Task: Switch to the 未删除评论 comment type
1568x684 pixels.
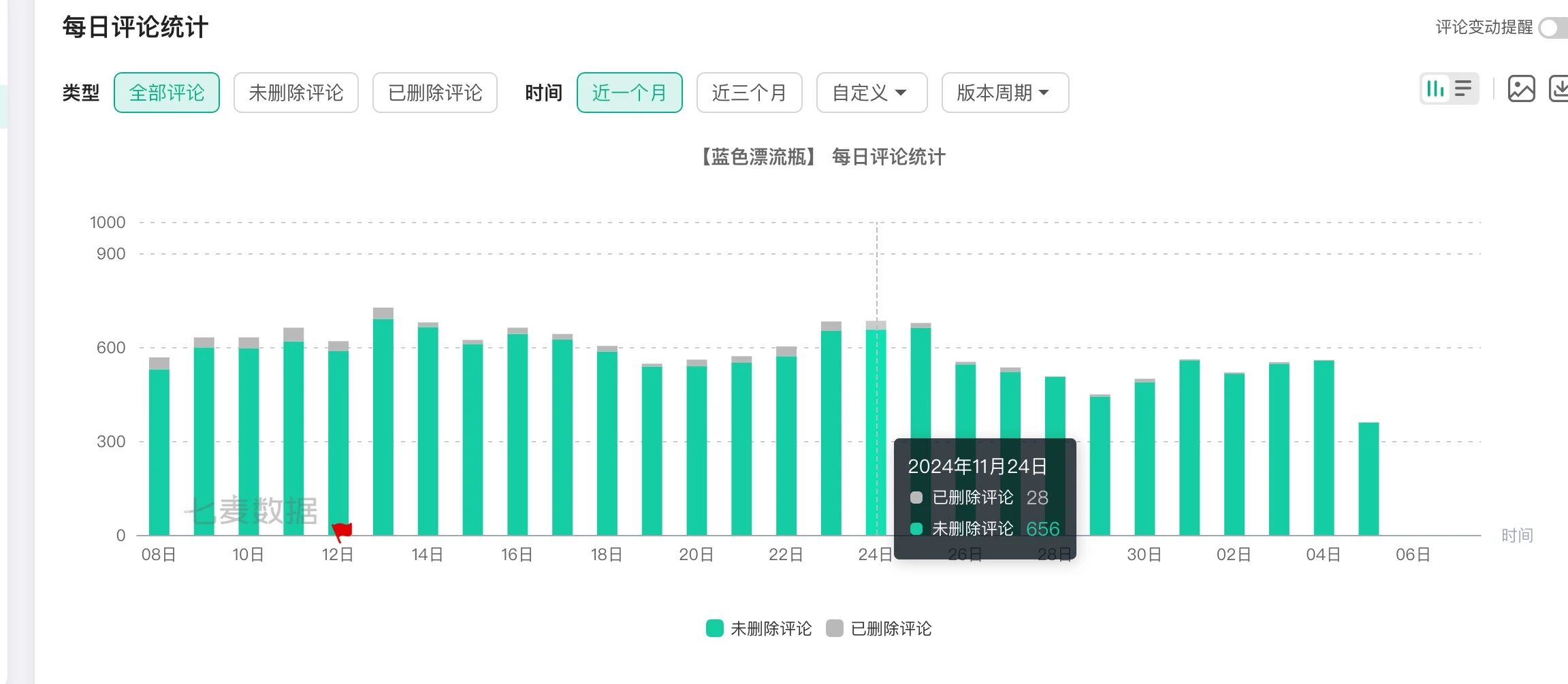Action: coord(296,93)
